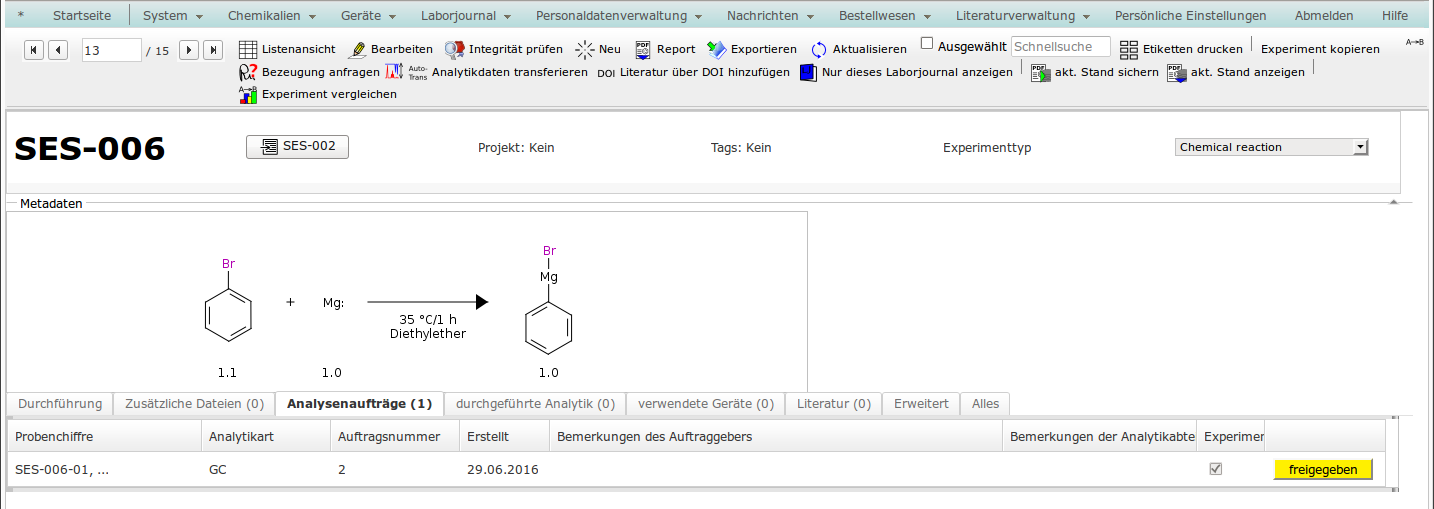Refresh with Aktualisieren icon
The image size is (1434, 509).
[x=819, y=50]
